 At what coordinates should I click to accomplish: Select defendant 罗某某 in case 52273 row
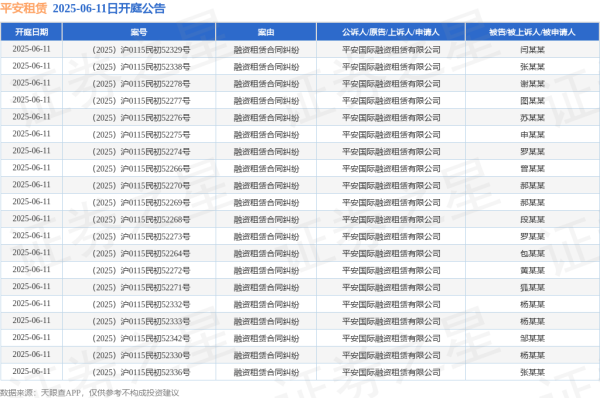(532, 237)
